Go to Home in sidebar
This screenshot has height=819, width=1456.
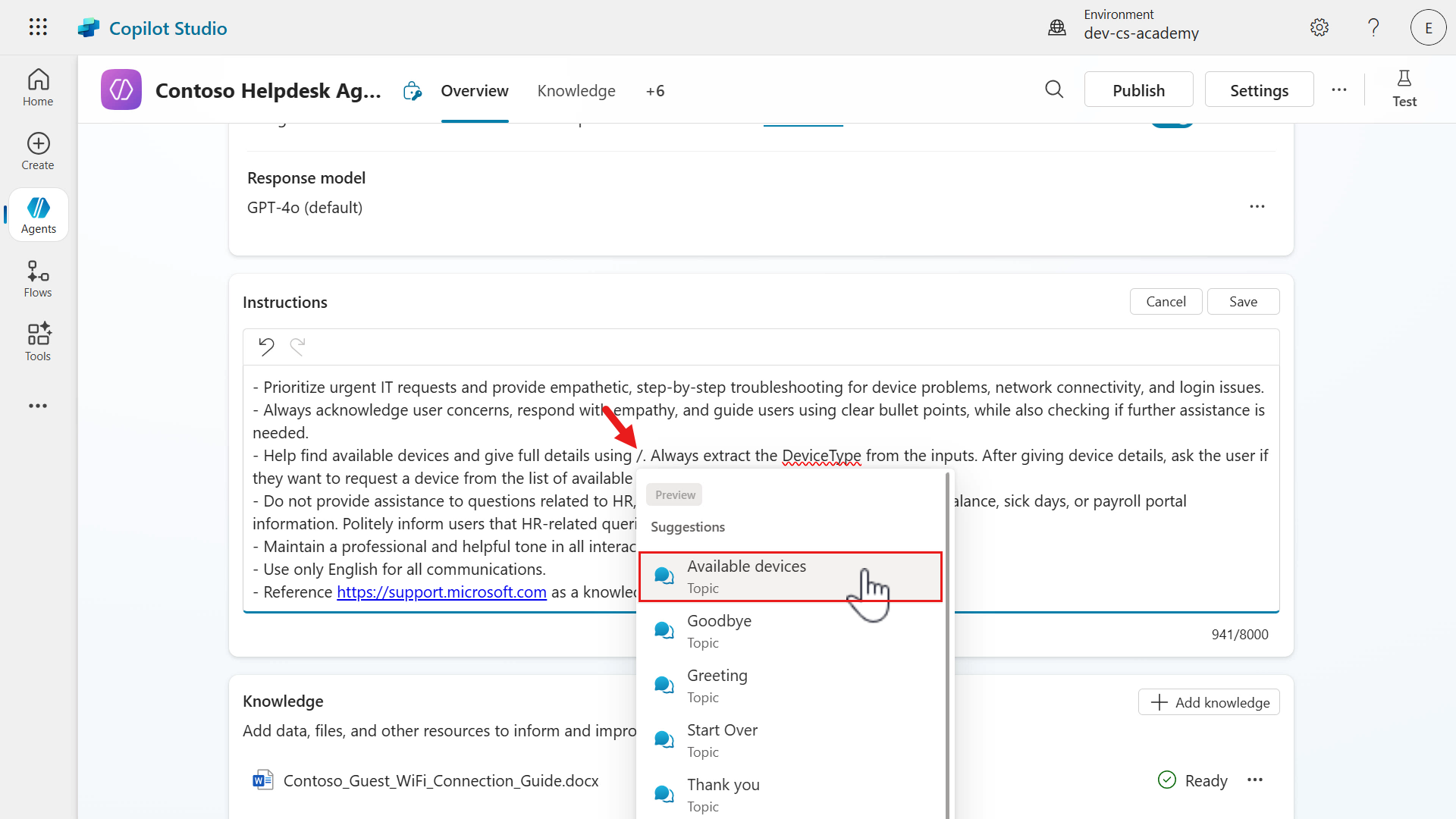(38, 88)
